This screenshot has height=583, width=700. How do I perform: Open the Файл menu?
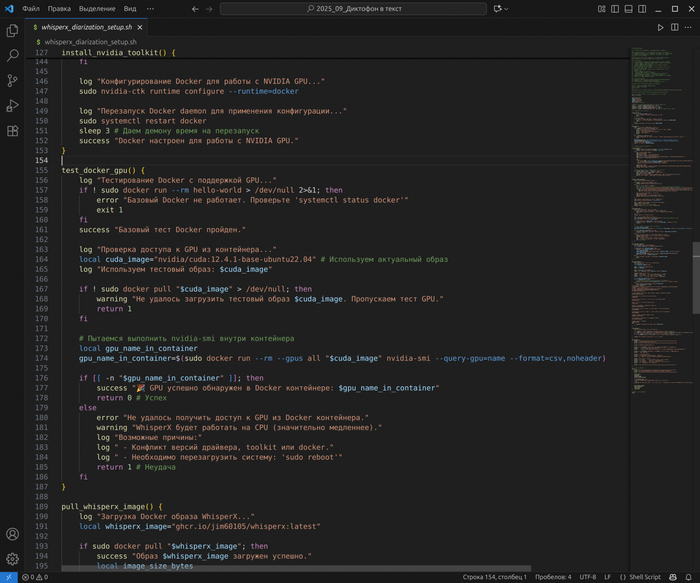(31, 9)
